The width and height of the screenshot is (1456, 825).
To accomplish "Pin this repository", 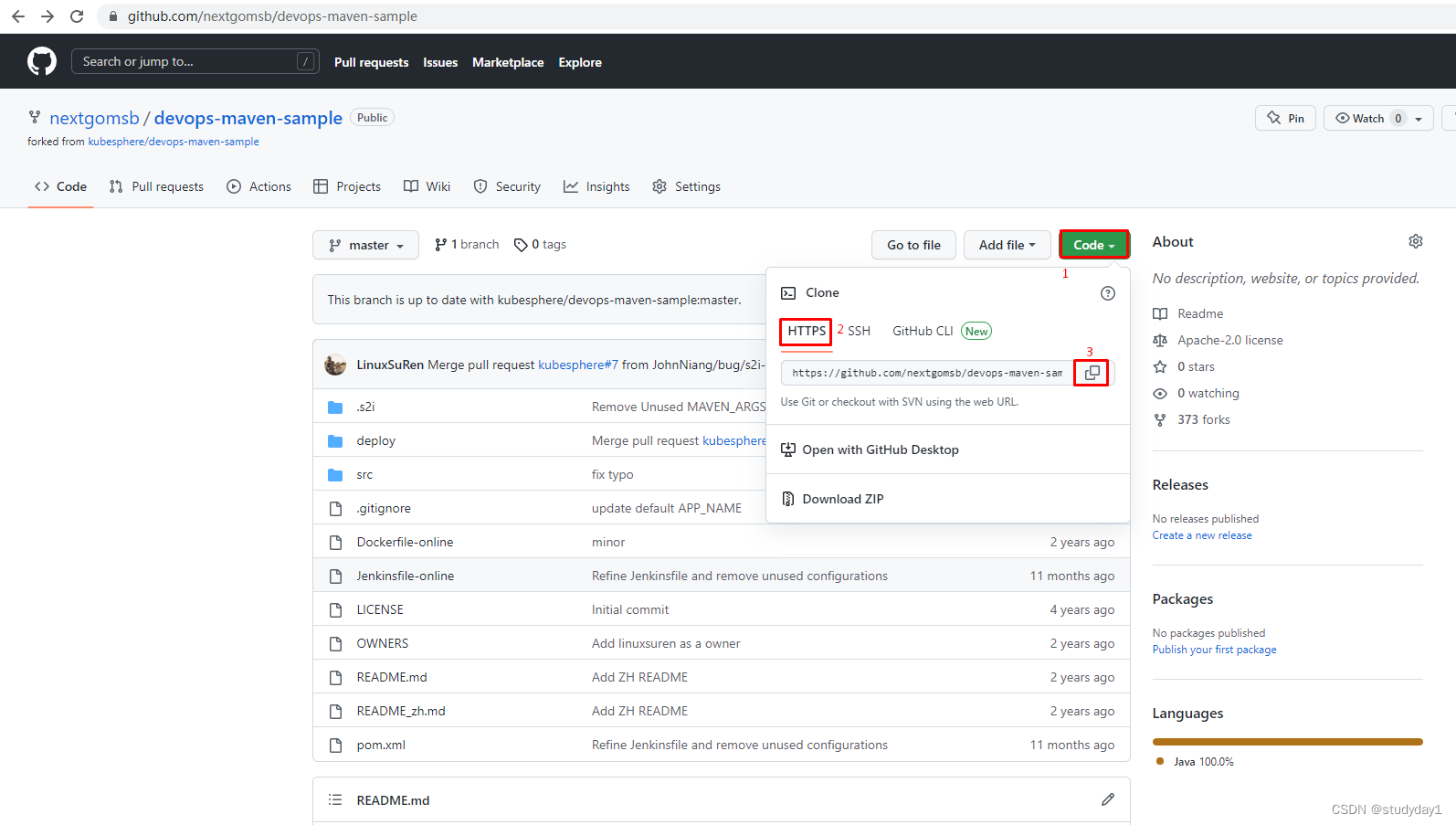I will [x=1286, y=118].
